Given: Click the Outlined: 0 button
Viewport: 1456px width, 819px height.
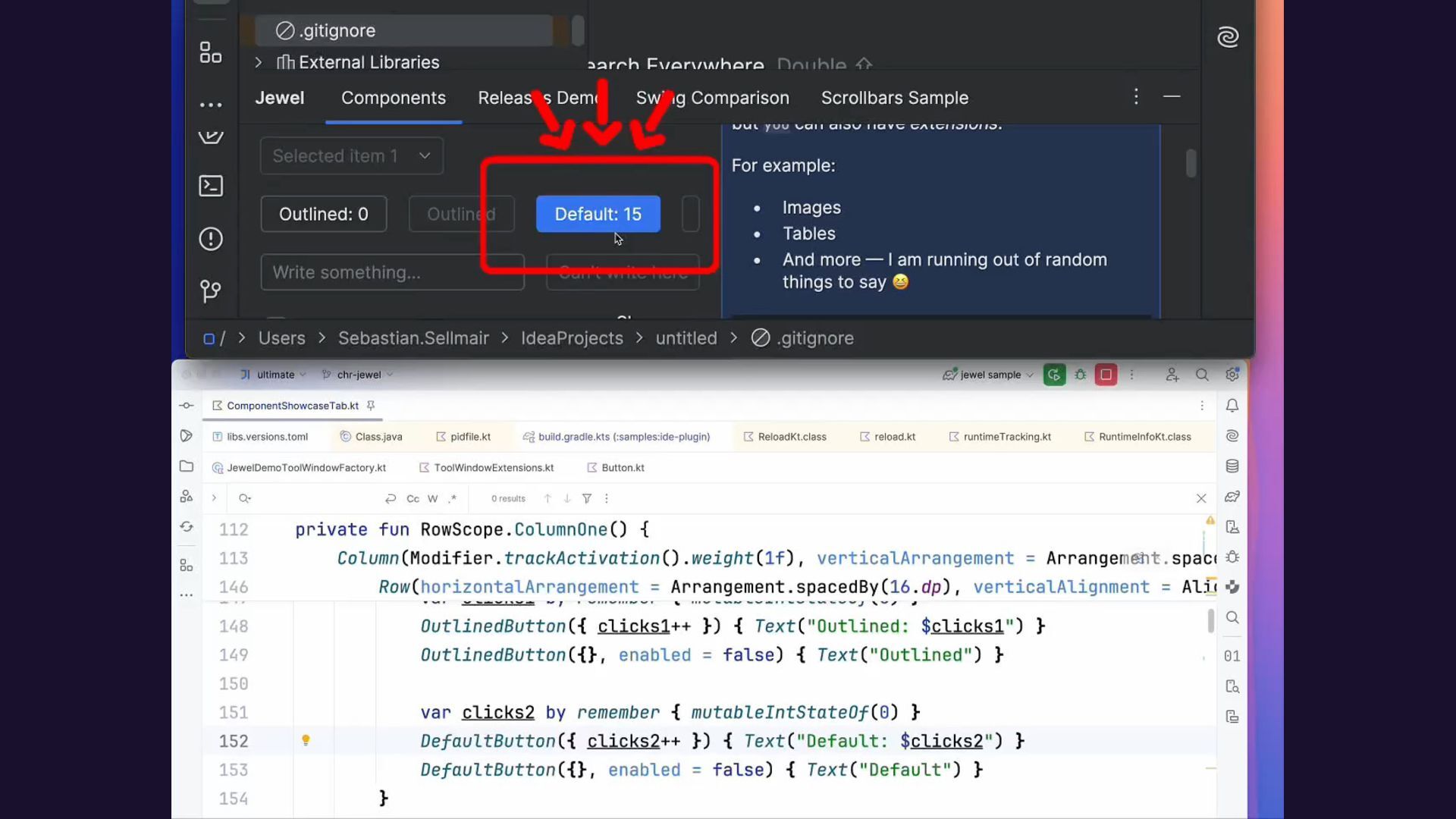Looking at the screenshot, I should [324, 215].
